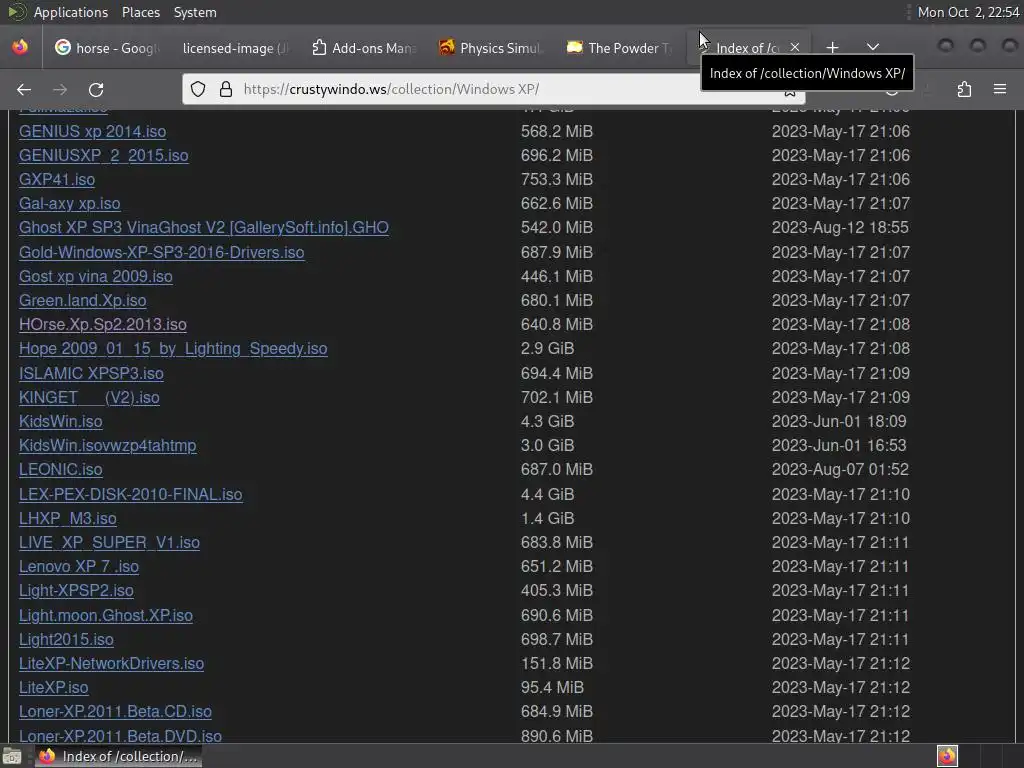Click size value 151.8 MiB
This screenshot has height=768, width=1024.
(x=556, y=664)
